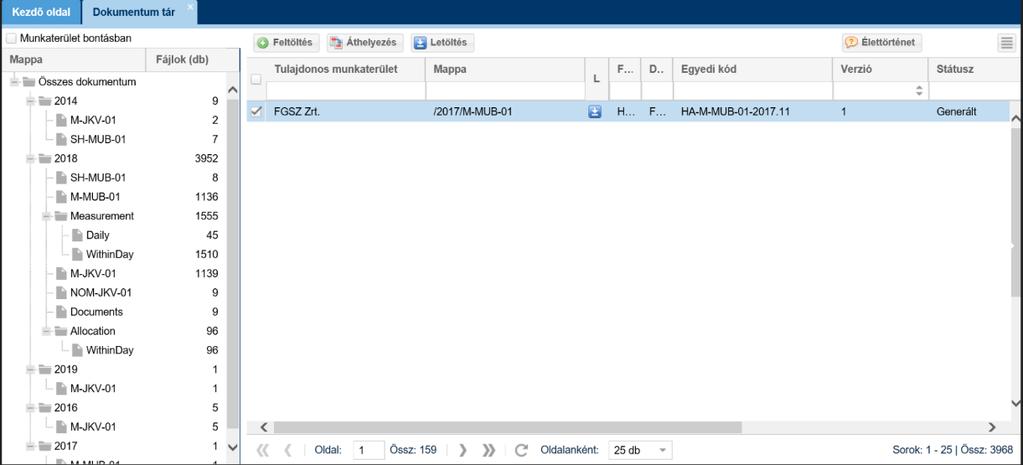Uncheck the FGSZ Zrt. row checkbox

256,112
